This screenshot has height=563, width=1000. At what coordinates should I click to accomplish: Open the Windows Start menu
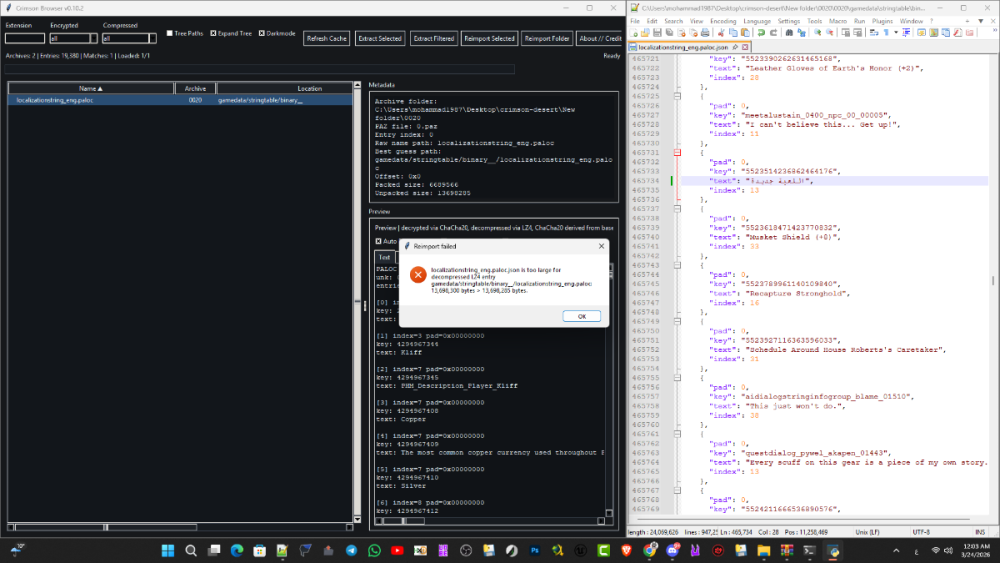coord(168,550)
